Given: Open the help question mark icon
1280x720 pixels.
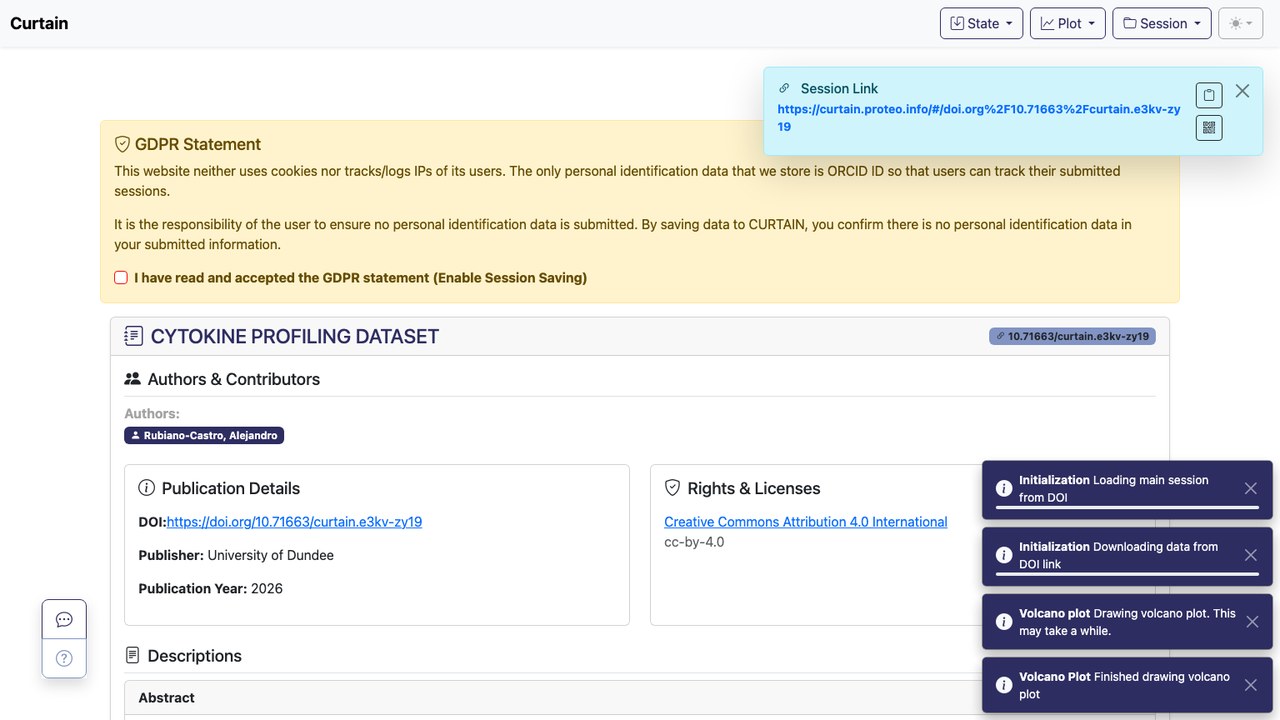Looking at the screenshot, I should (64, 658).
